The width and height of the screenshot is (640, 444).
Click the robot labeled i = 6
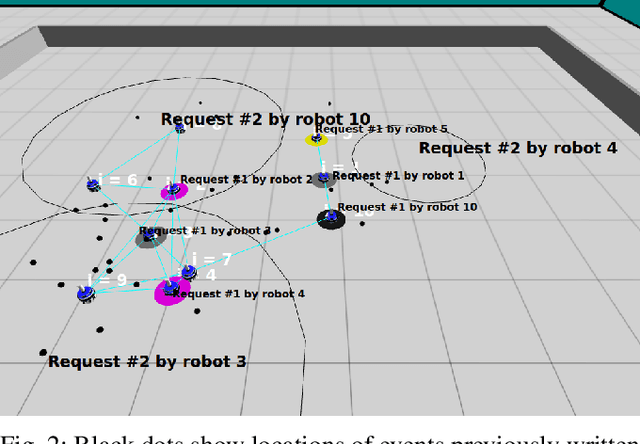[93, 185]
